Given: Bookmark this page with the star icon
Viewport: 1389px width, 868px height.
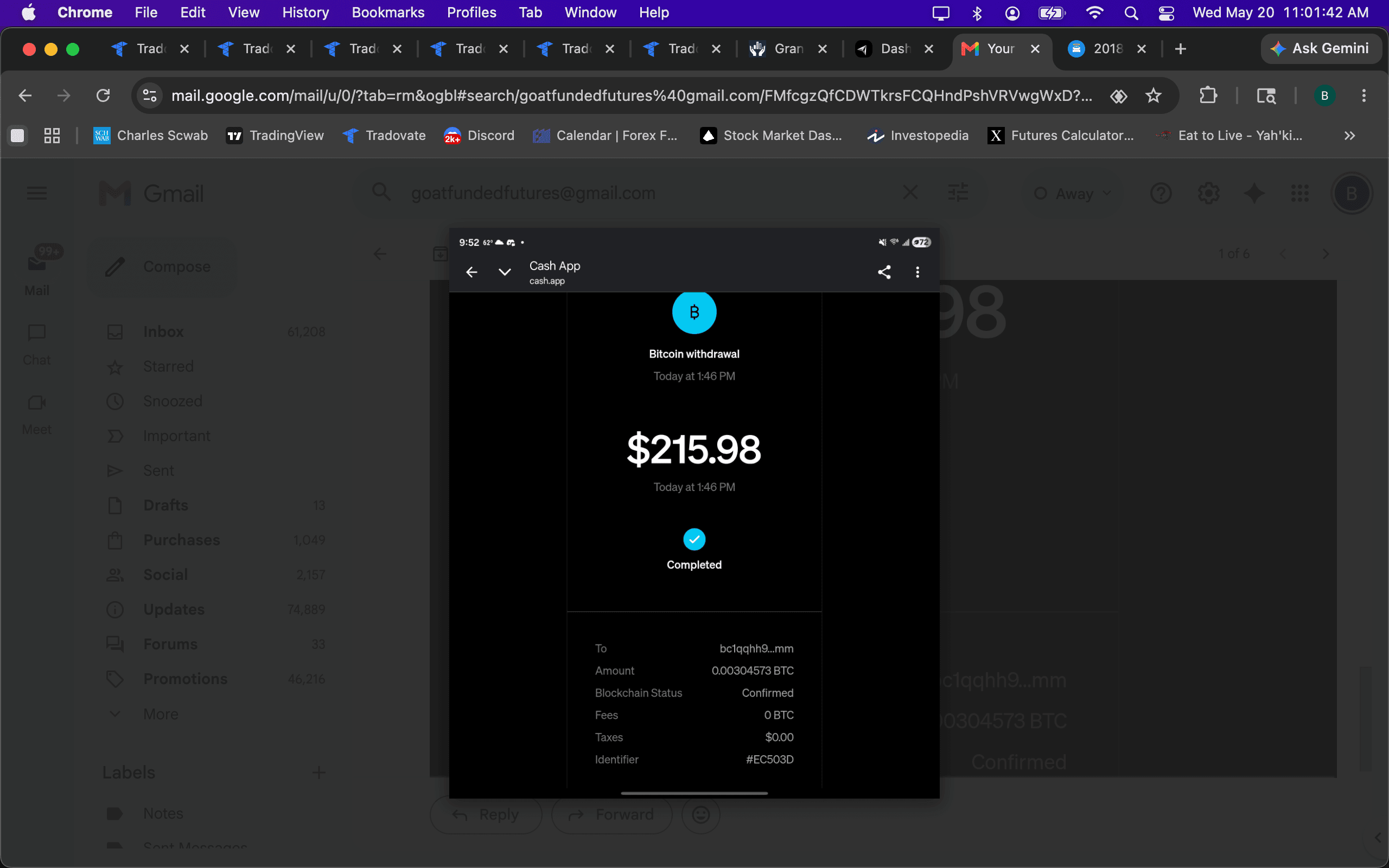Looking at the screenshot, I should click(x=1153, y=95).
